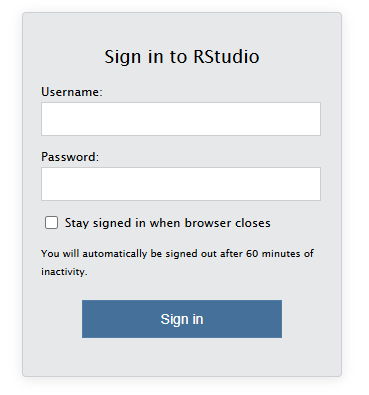Click the automatic sign-out notice text

coord(177,263)
